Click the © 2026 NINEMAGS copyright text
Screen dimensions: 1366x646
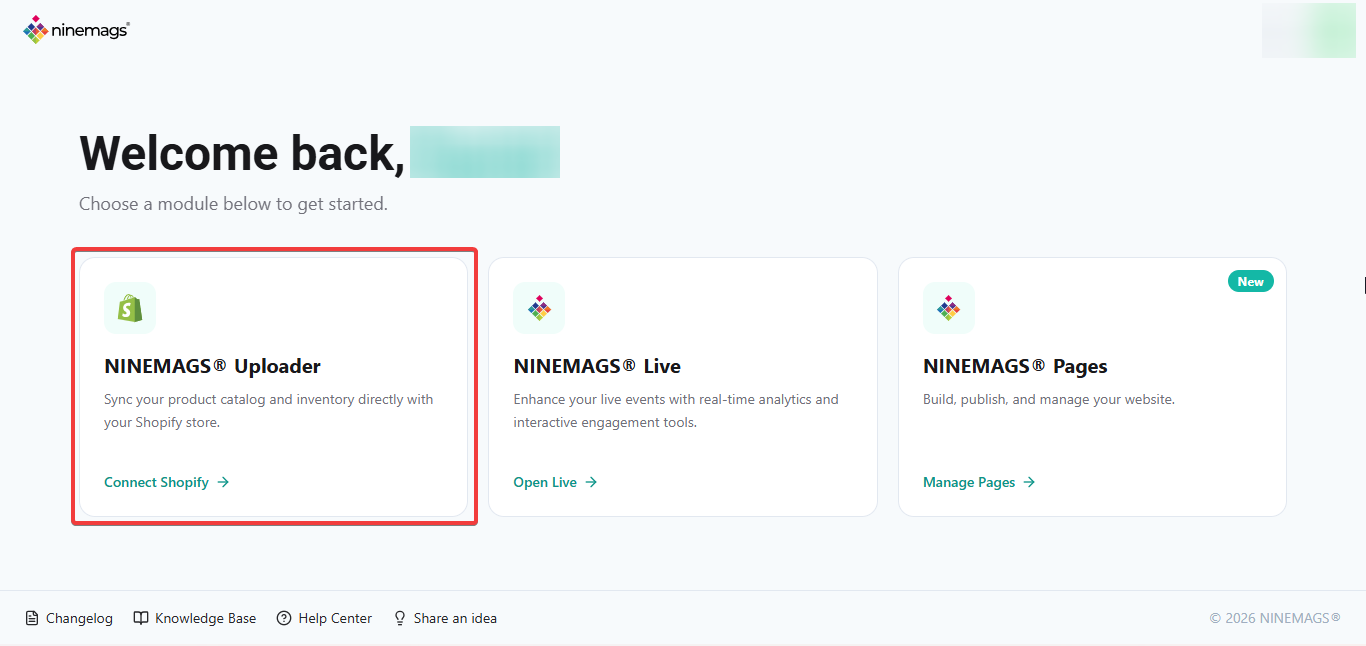pos(1275,618)
